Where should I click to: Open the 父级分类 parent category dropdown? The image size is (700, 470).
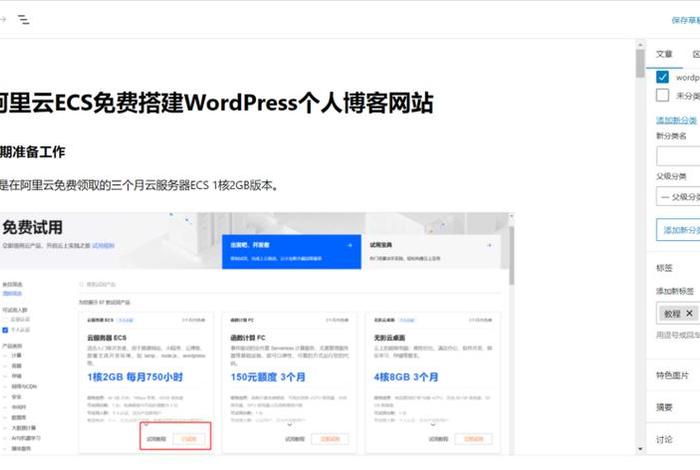point(678,196)
